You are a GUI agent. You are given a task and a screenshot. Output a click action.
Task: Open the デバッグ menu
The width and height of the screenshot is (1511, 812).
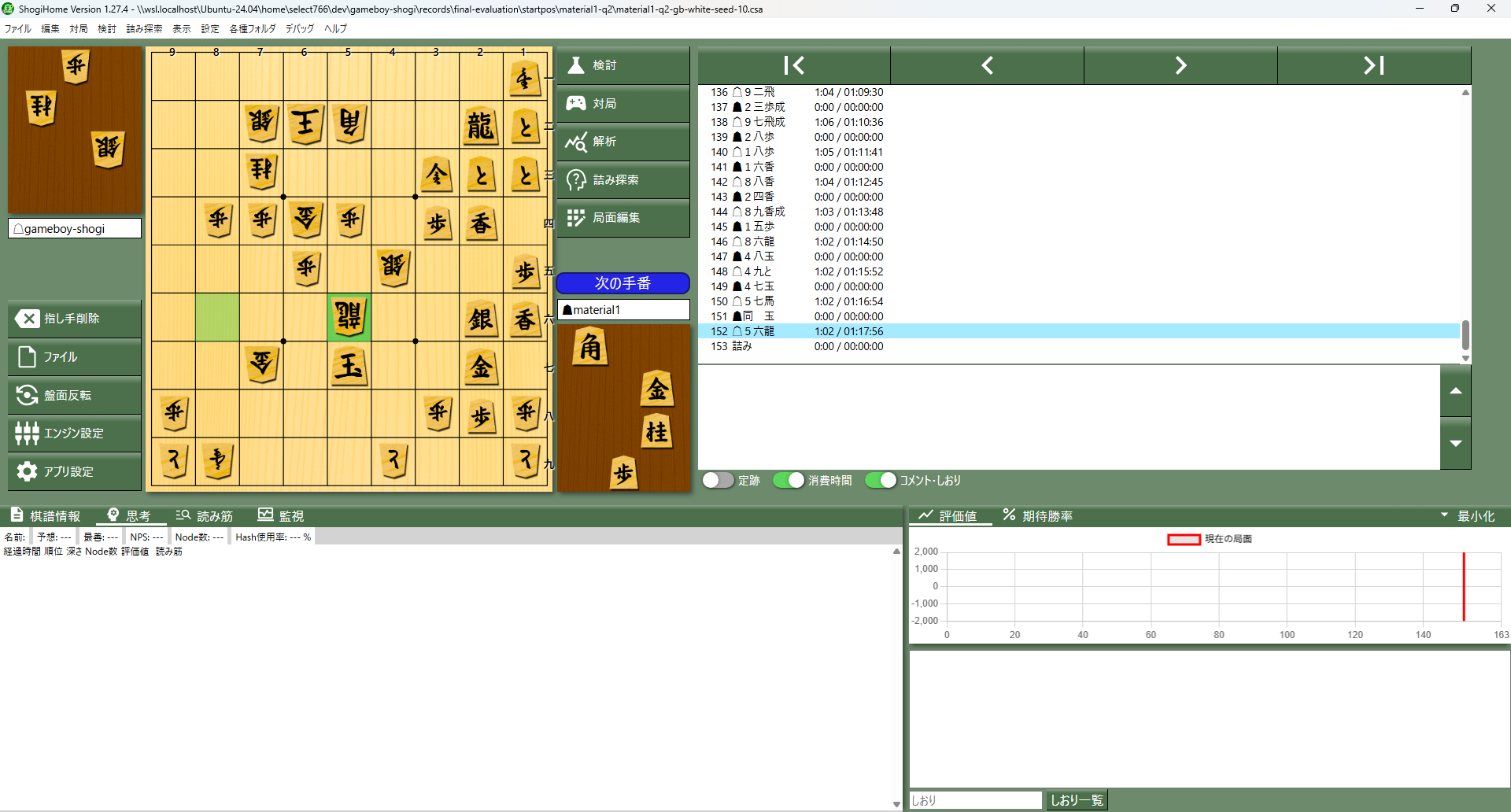click(300, 28)
